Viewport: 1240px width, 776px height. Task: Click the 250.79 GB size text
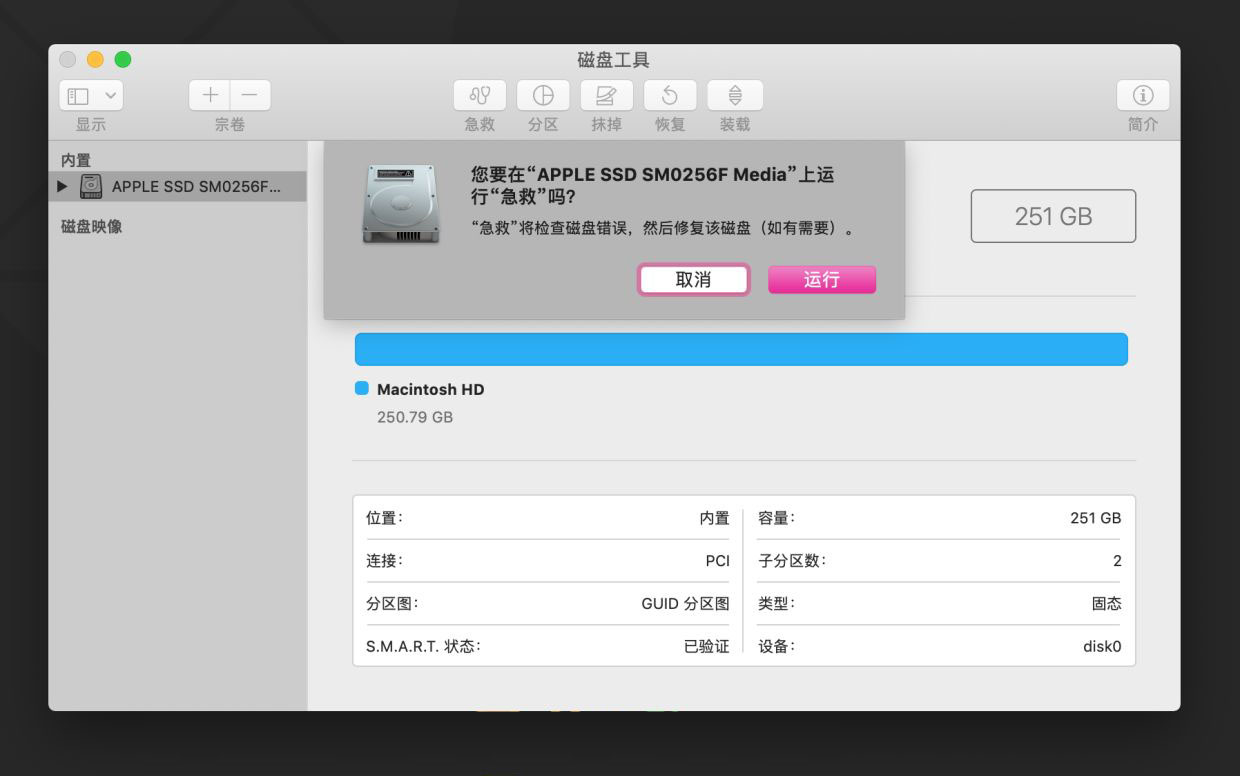point(415,417)
